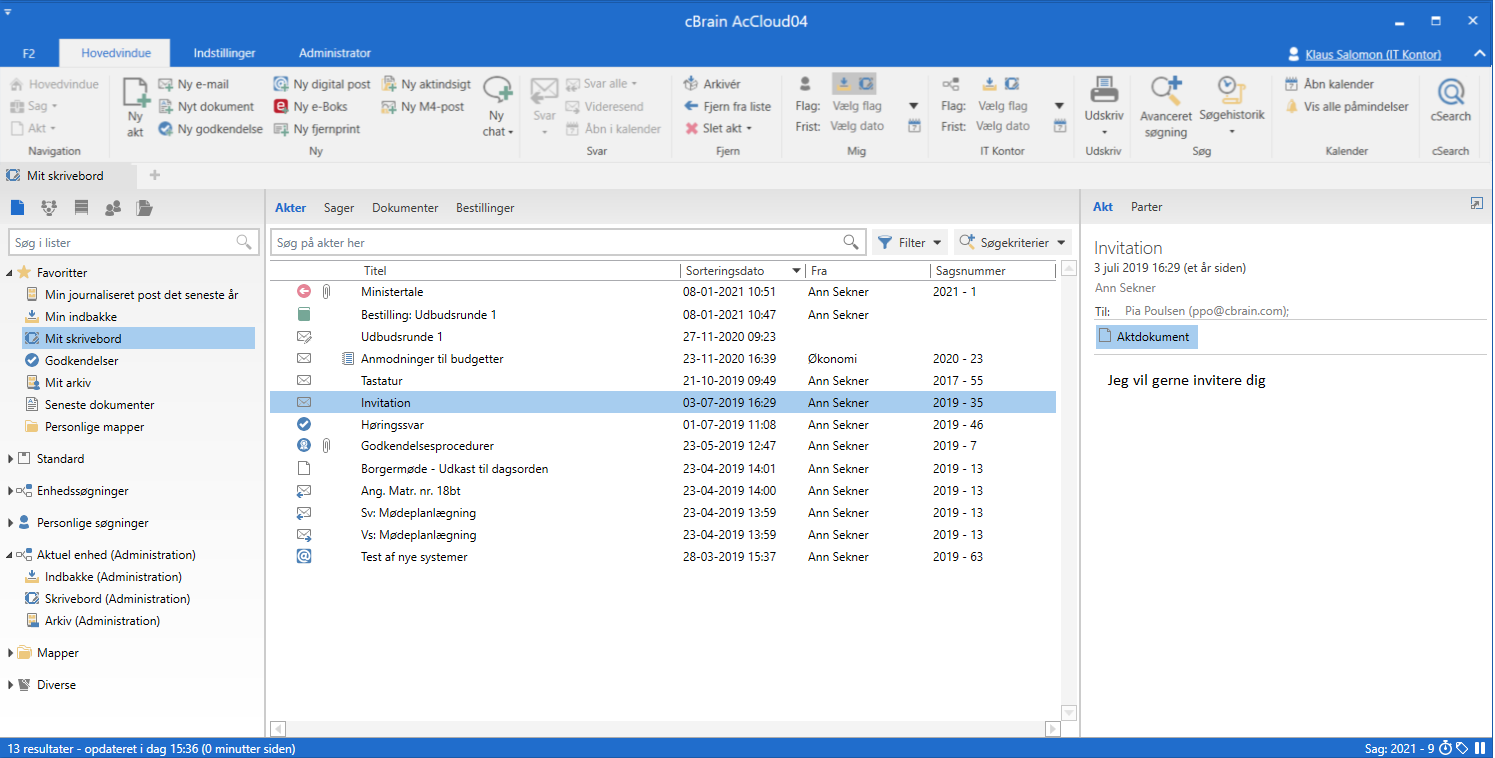Open Skrivebord (Administration) in the tree
Image resolution: width=1495 pixels, height=758 pixels.
(117, 599)
